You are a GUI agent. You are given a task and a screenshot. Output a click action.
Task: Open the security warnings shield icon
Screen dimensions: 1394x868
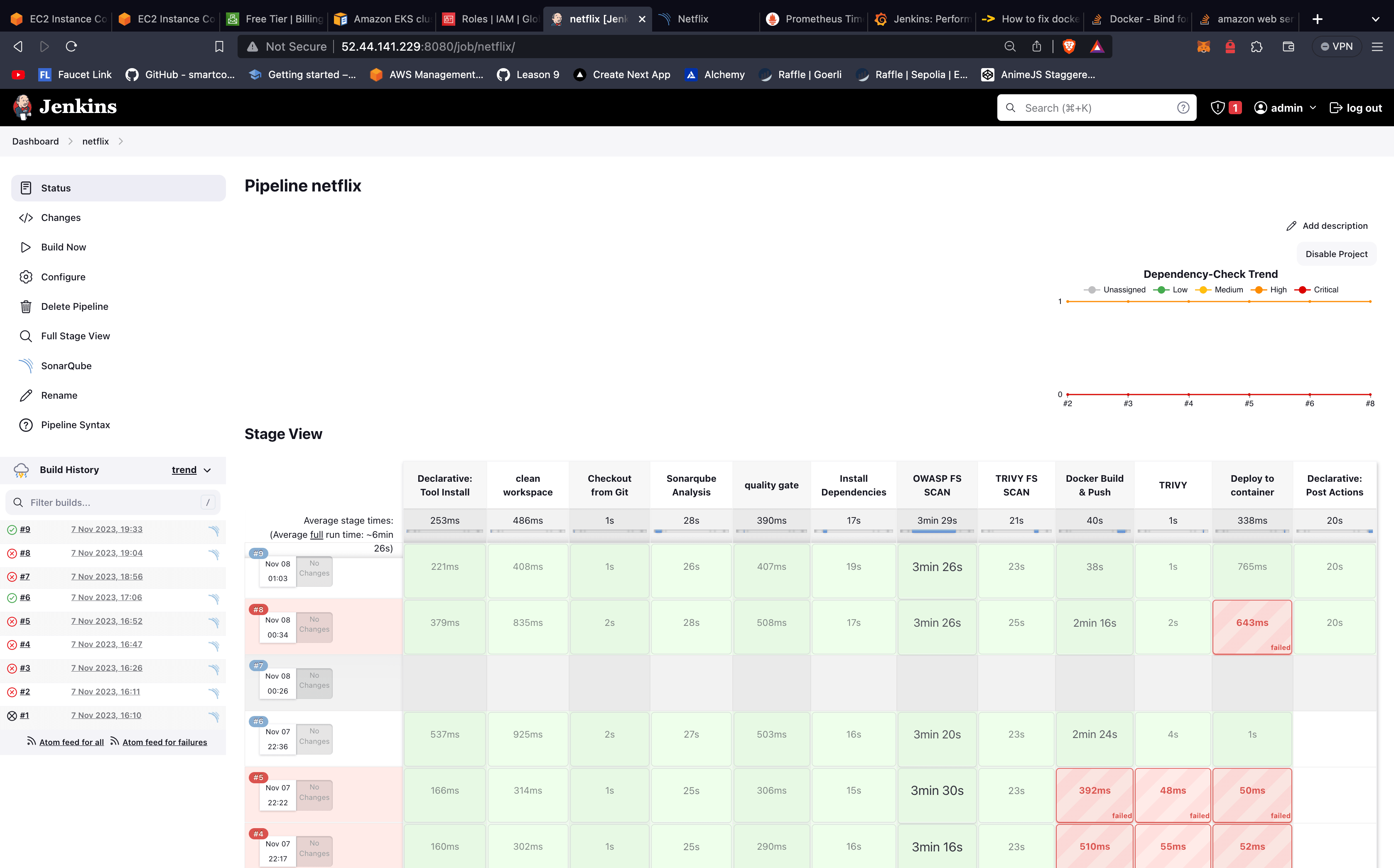click(x=1218, y=108)
